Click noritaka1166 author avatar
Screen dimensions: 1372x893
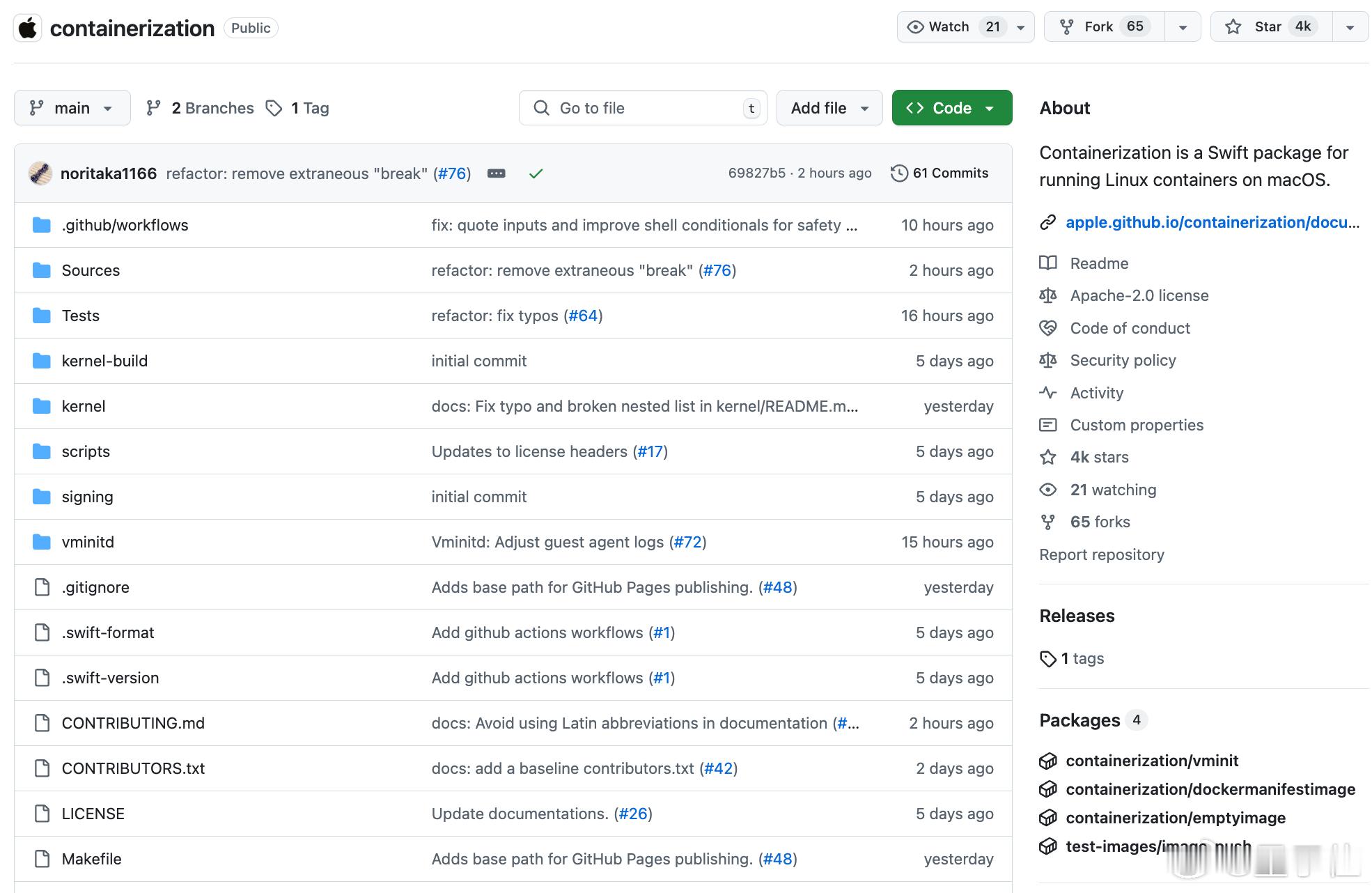coord(40,173)
